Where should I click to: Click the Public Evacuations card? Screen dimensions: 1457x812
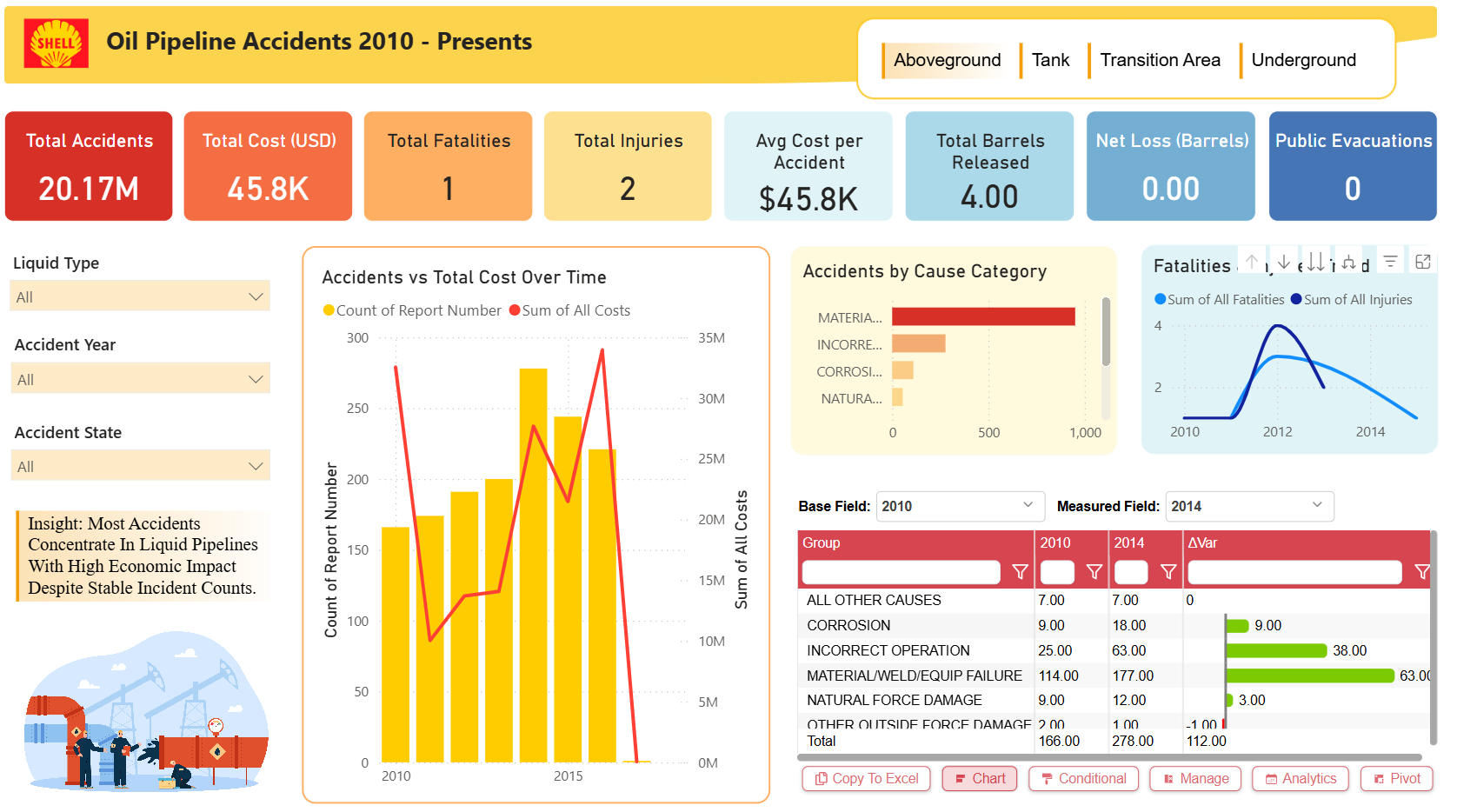1353,166
